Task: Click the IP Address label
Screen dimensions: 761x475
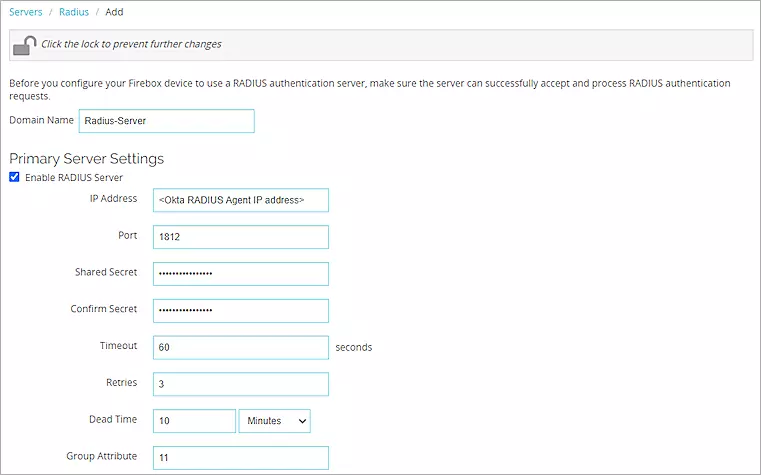Action: tap(114, 198)
